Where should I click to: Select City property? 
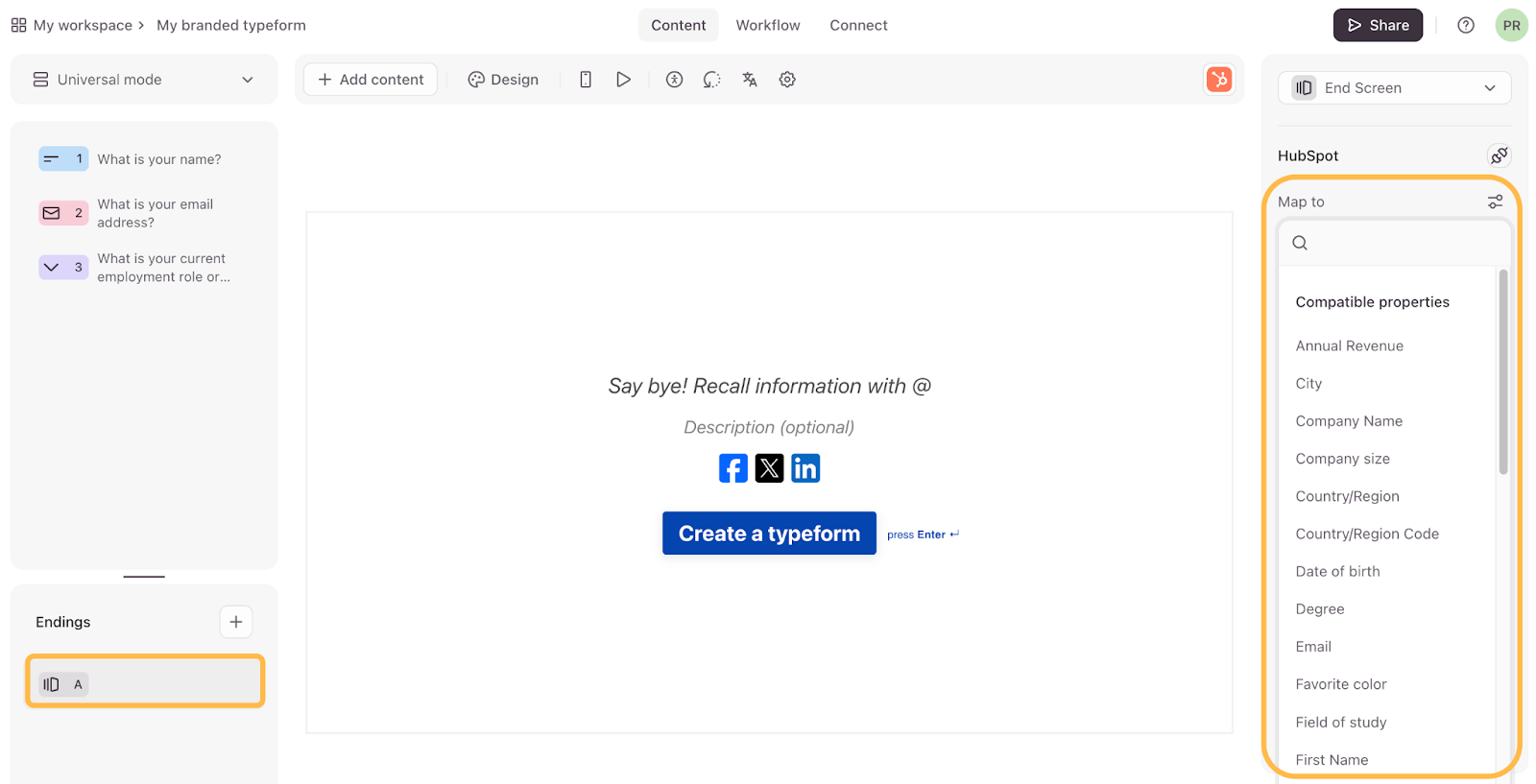pyautogui.click(x=1308, y=384)
